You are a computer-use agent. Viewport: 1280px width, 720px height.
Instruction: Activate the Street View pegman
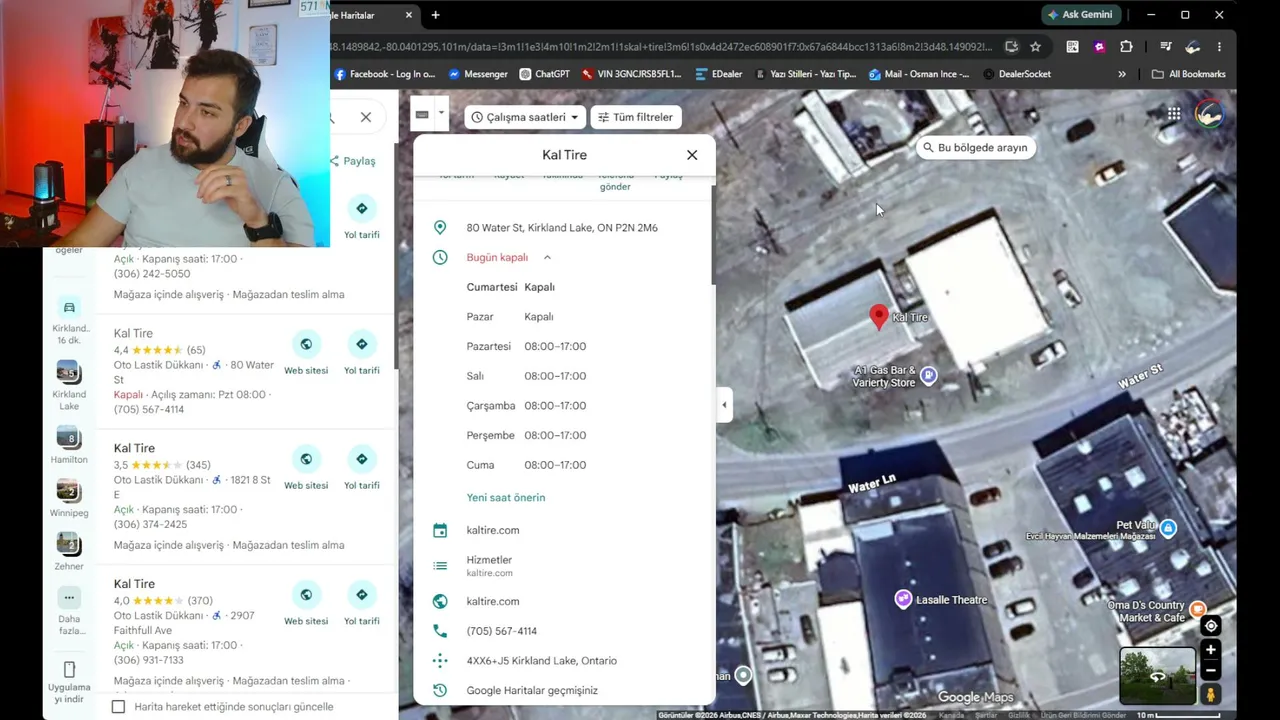tap(1210, 693)
